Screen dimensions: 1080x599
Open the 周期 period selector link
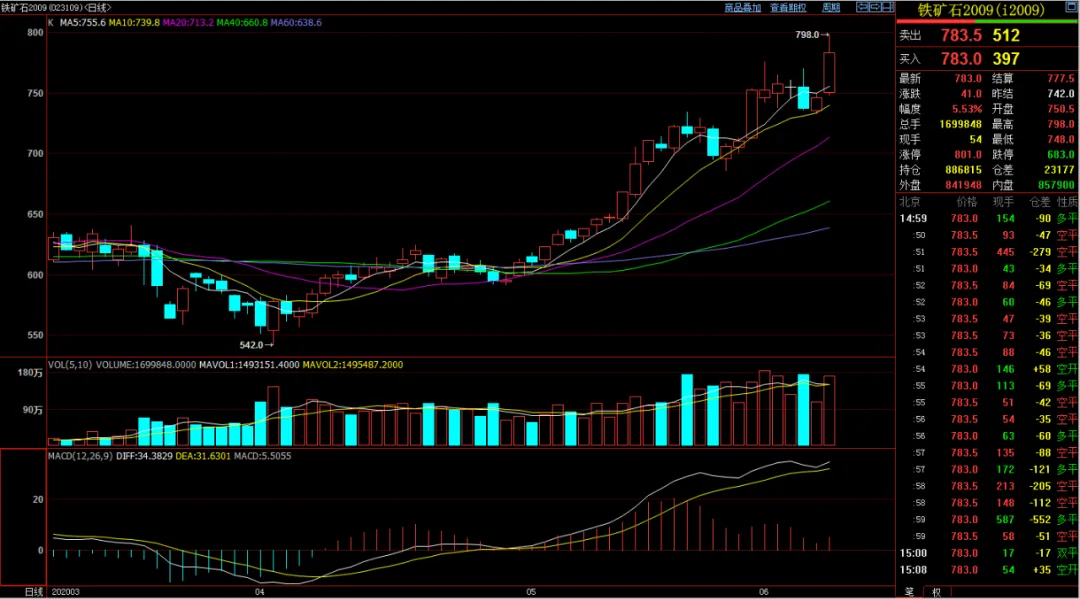(x=831, y=8)
